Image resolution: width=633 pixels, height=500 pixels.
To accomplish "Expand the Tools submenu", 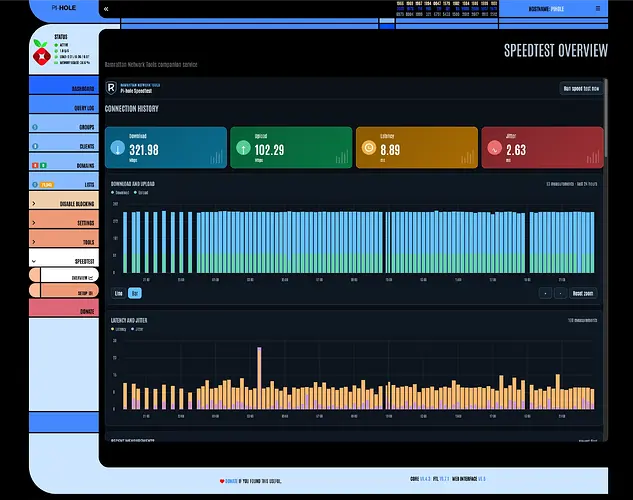I will (64, 239).
